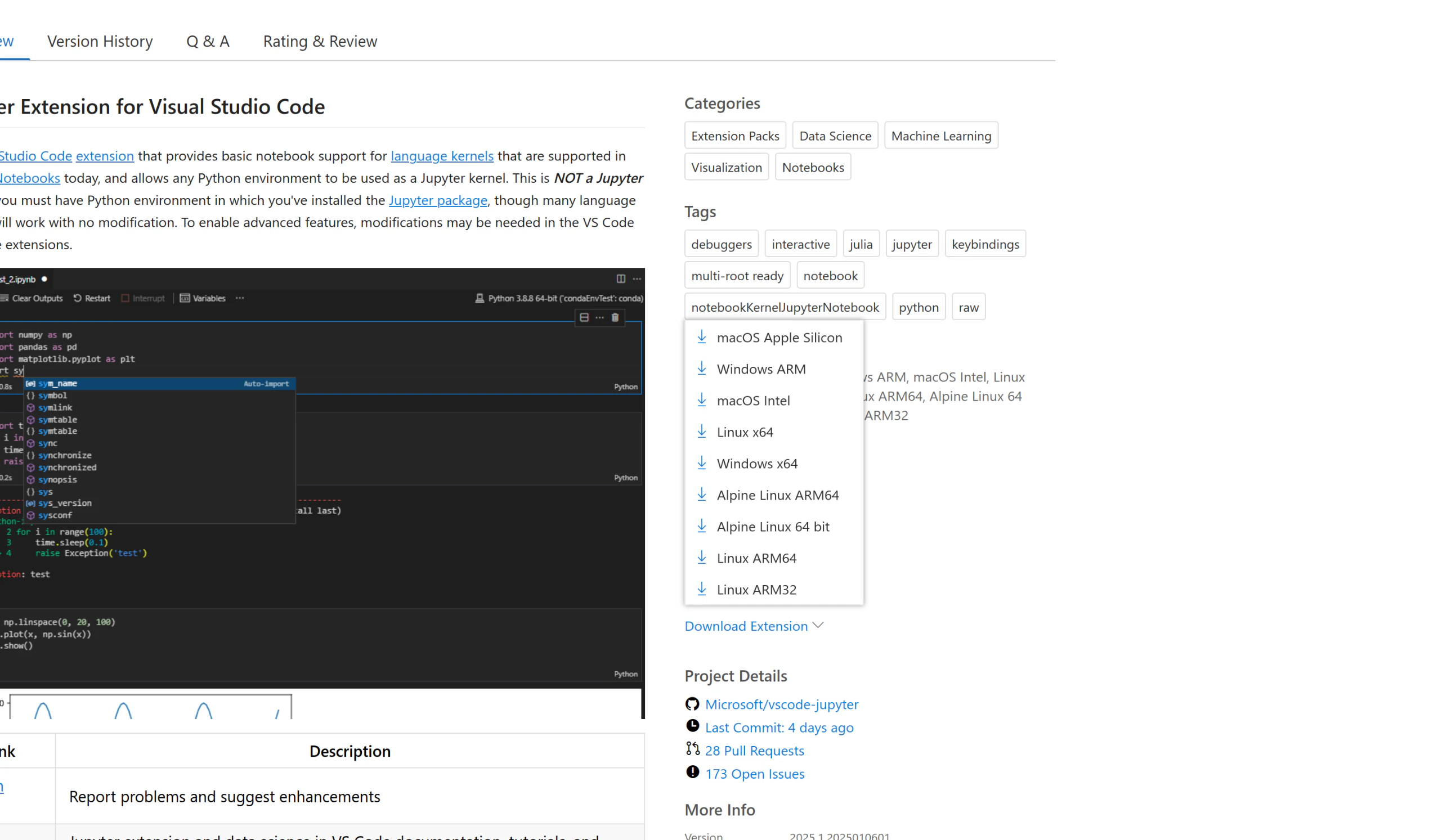
Task: Switch to the Q & A tab
Action: click(x=208, y=42)
